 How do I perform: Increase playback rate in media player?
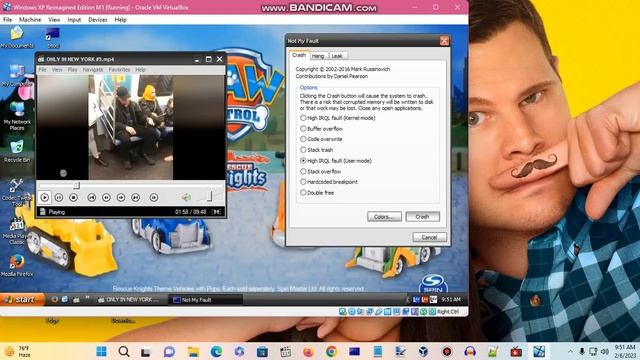[x=121, y=198]
